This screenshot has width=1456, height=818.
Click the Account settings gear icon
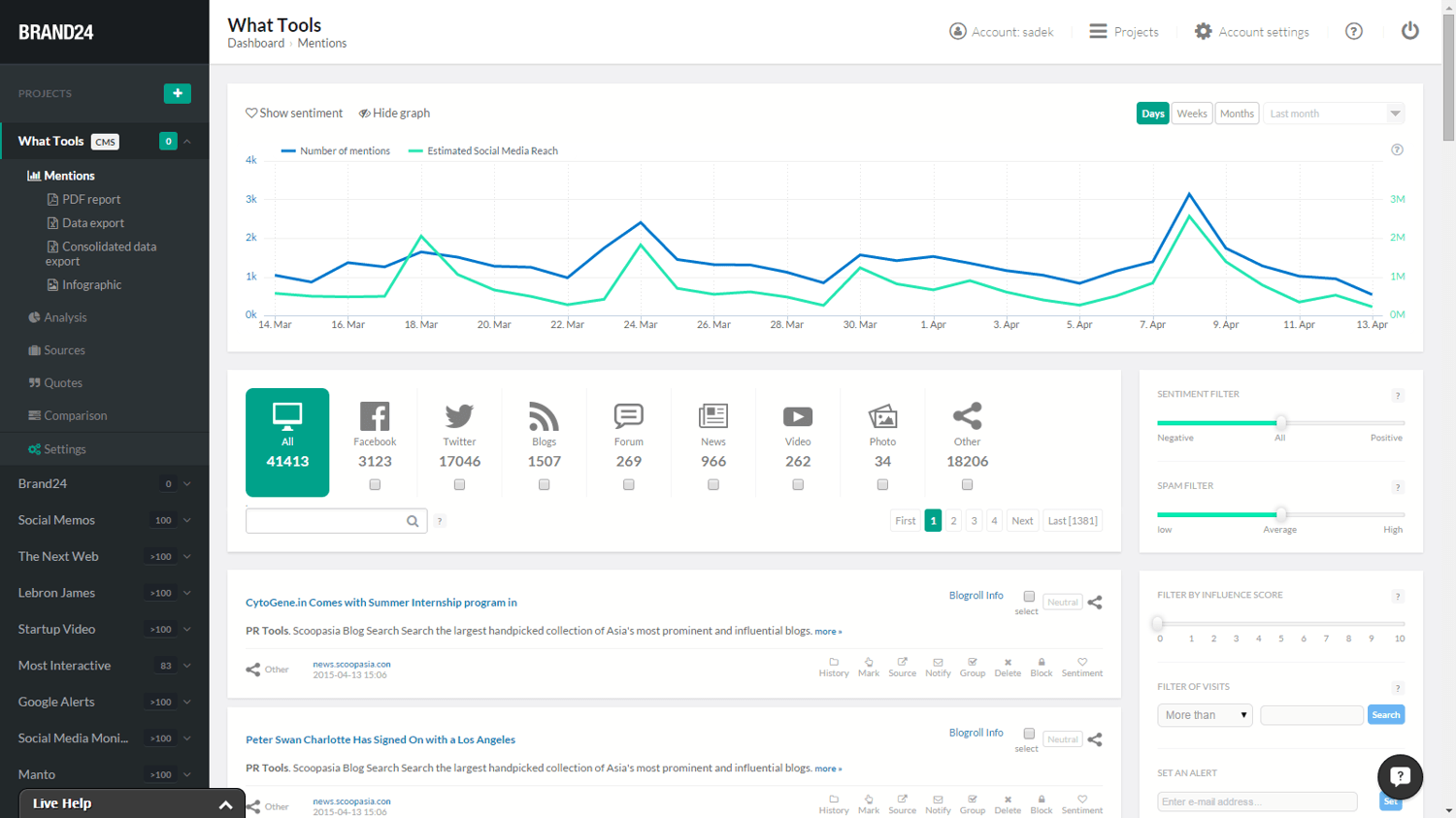(1203, 31)
